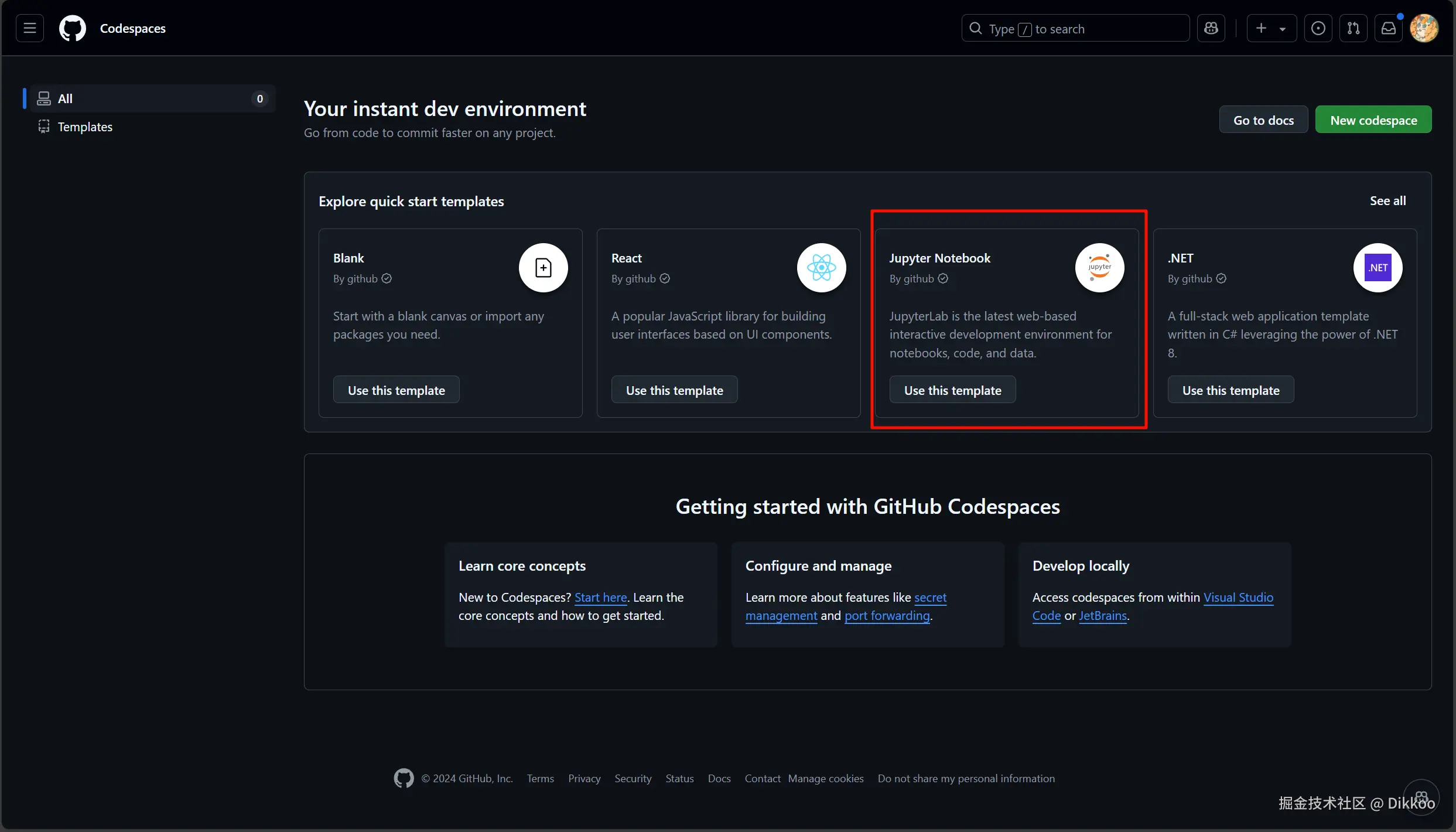Open the See all templates link
This screenshot has width=1456, height=832.
click(1387, 201)
